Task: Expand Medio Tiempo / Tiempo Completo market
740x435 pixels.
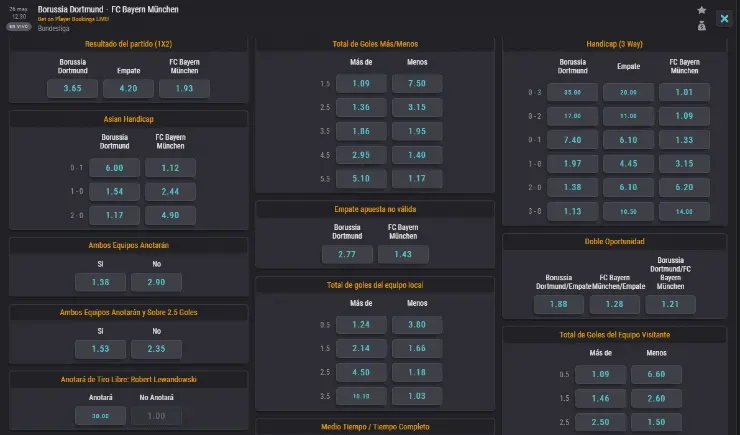Action: [x=375, y=426]
